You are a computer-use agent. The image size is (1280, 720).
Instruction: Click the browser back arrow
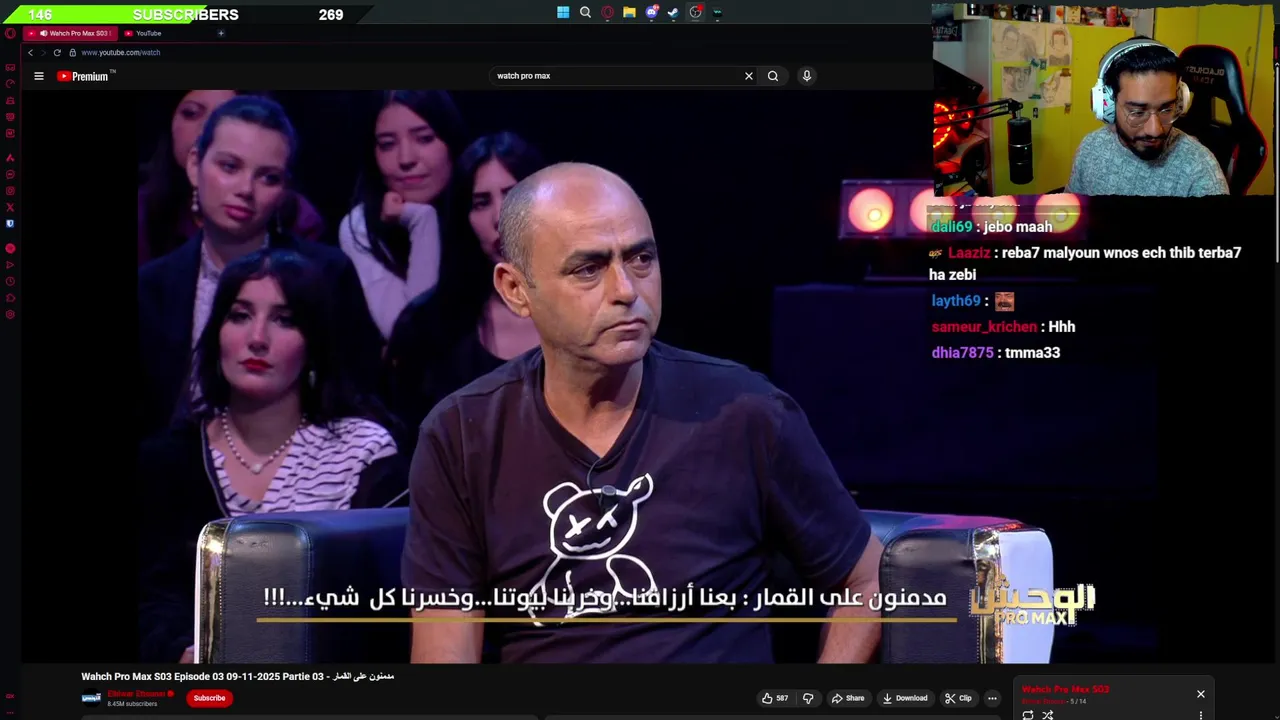coord(31,52)
